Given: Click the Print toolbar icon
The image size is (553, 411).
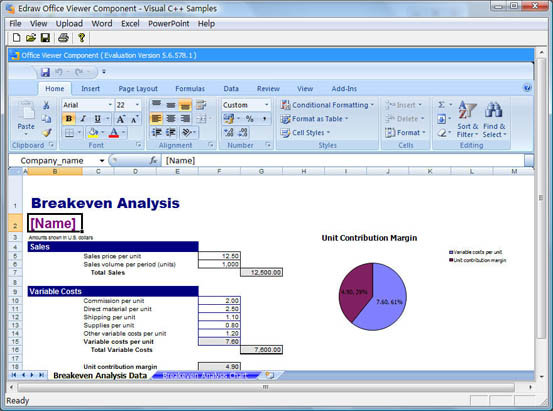Looking at the screenshot, I should pyautogui.click(x=63, y=38).
